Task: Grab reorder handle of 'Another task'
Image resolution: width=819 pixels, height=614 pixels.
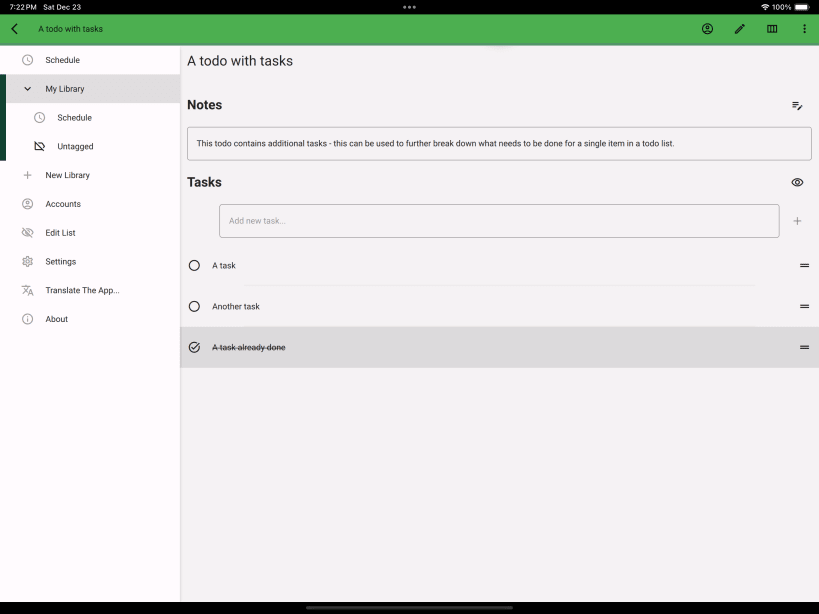Action: (804, 306)
